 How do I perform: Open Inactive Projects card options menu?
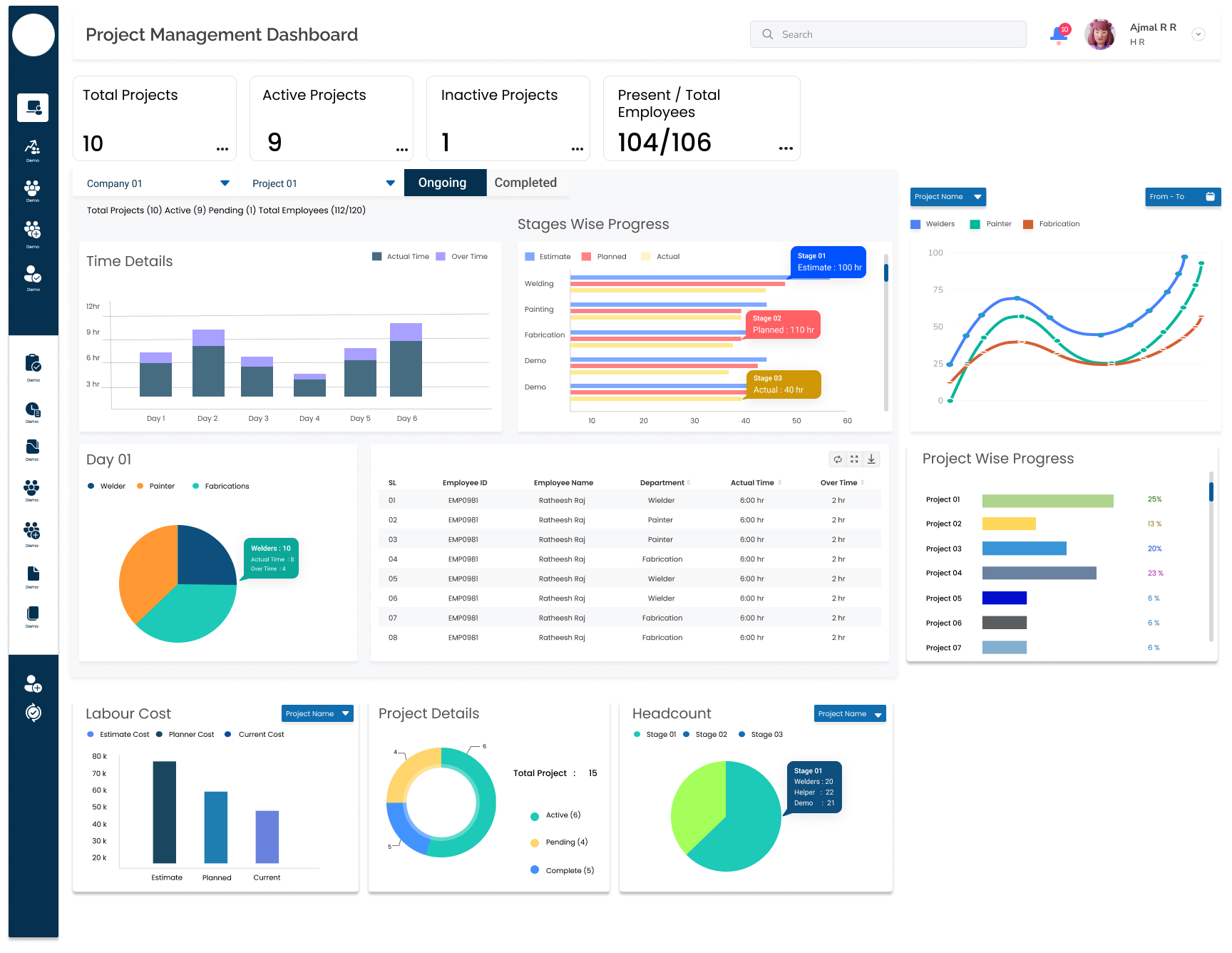pyautogui.click(x=577, y=149)
